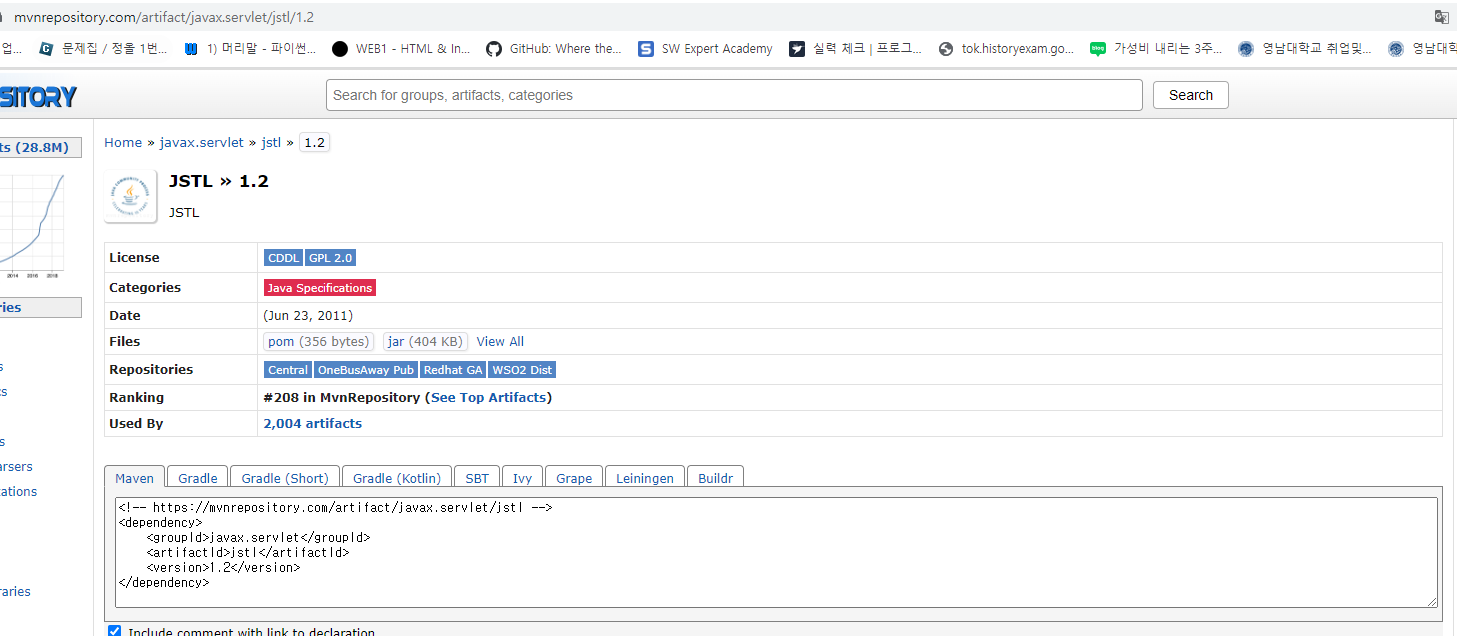Switch to the SBT tab
Screen dimensions: 1457x636
point(477,478)
